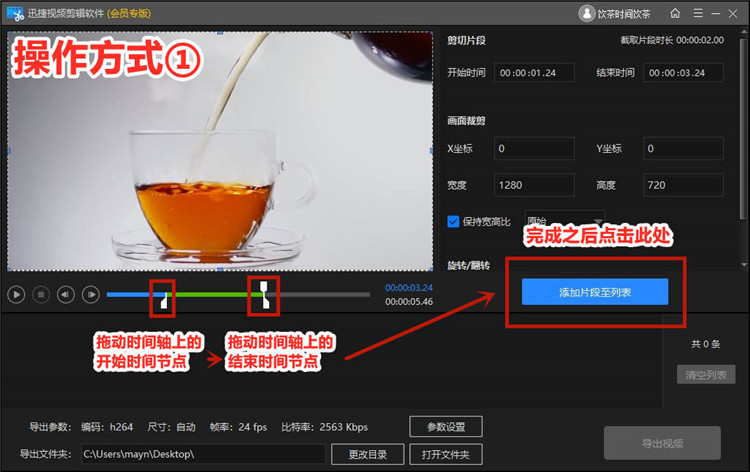Click the 帧率: 24 fps text

(238, 427)
